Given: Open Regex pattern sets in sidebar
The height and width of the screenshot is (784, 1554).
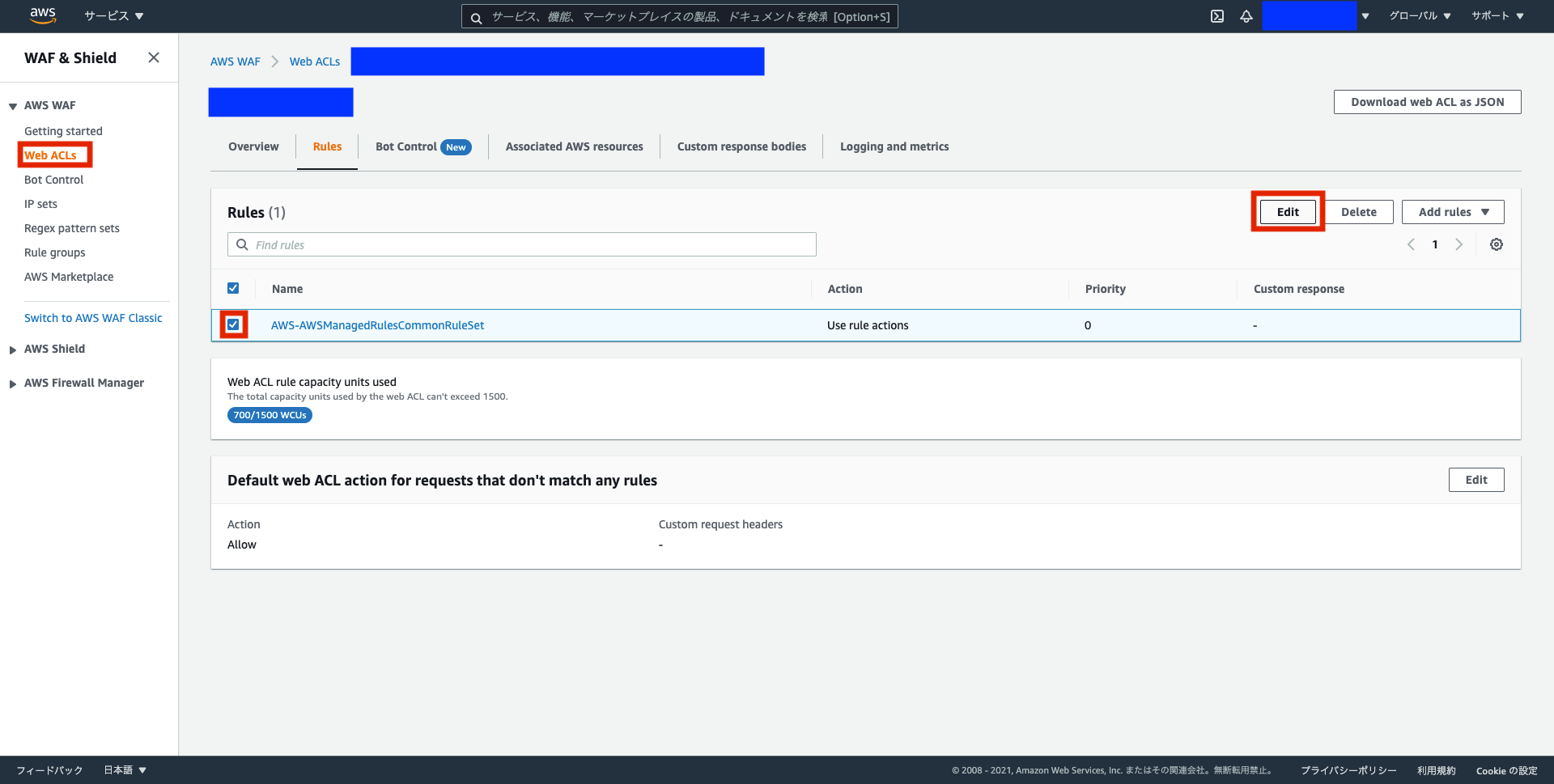Looking at the screenshot, I should coord(72,228).
